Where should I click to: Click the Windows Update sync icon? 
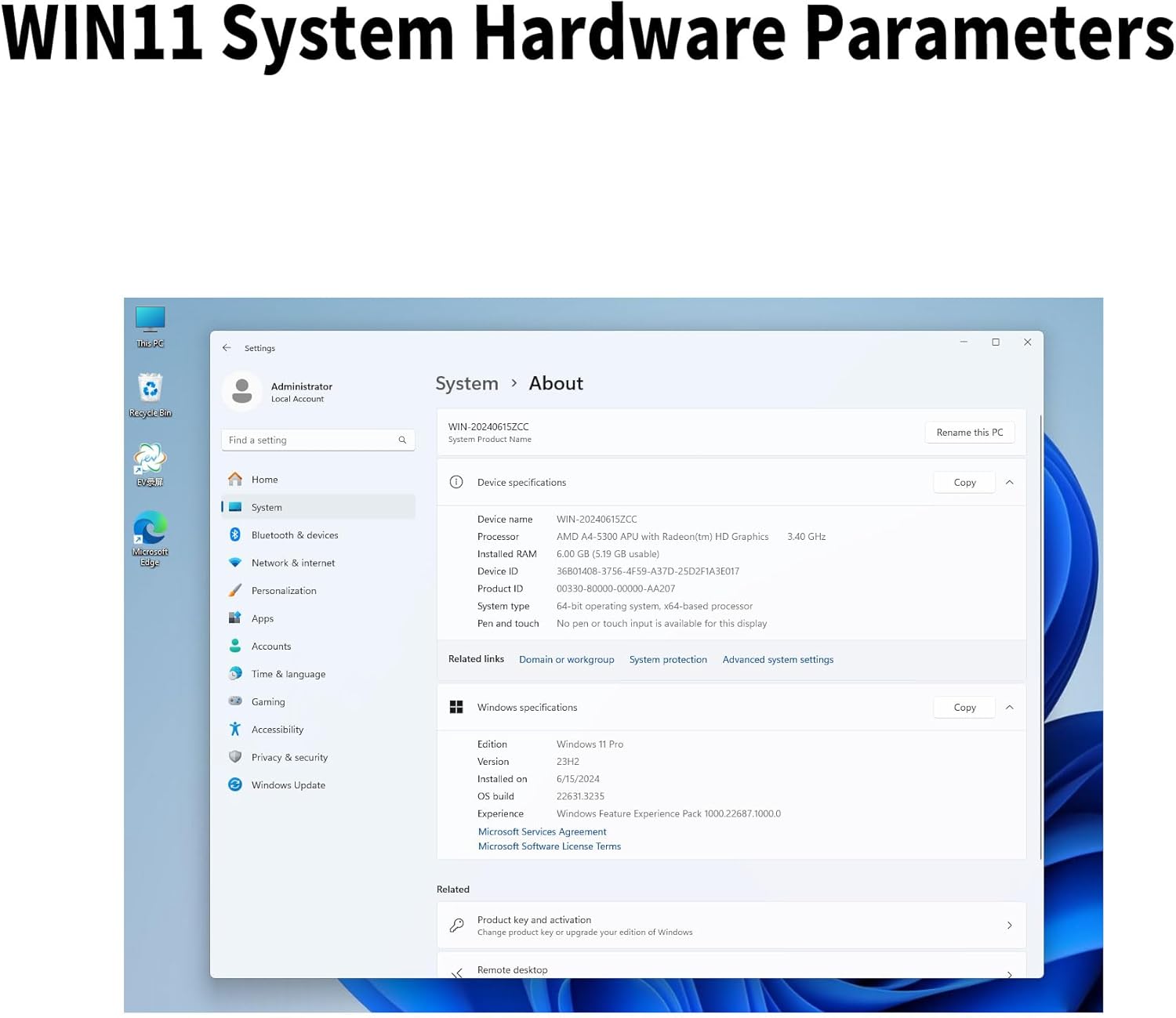tap(235, 784)
